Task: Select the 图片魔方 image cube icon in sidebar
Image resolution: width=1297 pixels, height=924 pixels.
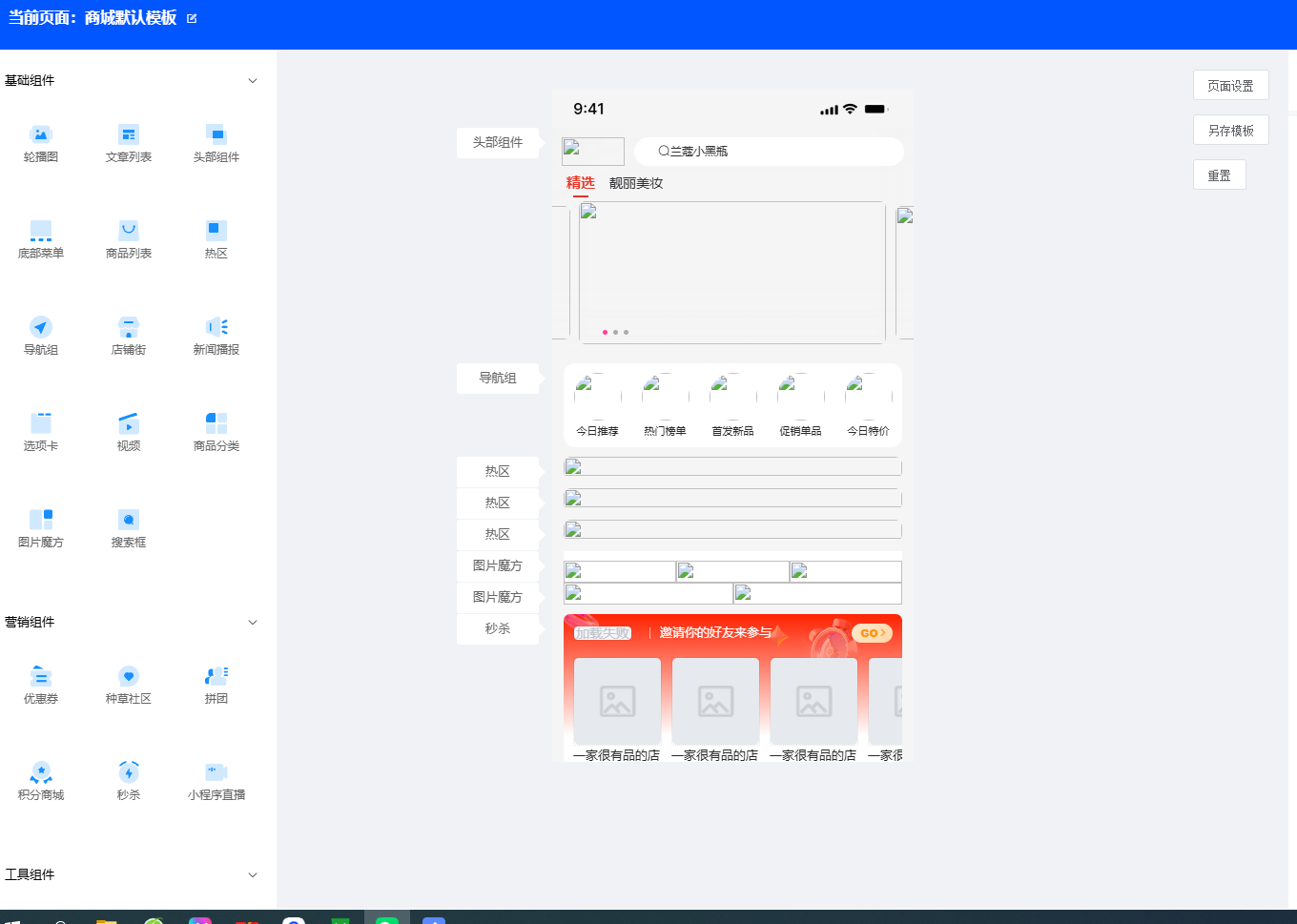Action: pos(40,520)
